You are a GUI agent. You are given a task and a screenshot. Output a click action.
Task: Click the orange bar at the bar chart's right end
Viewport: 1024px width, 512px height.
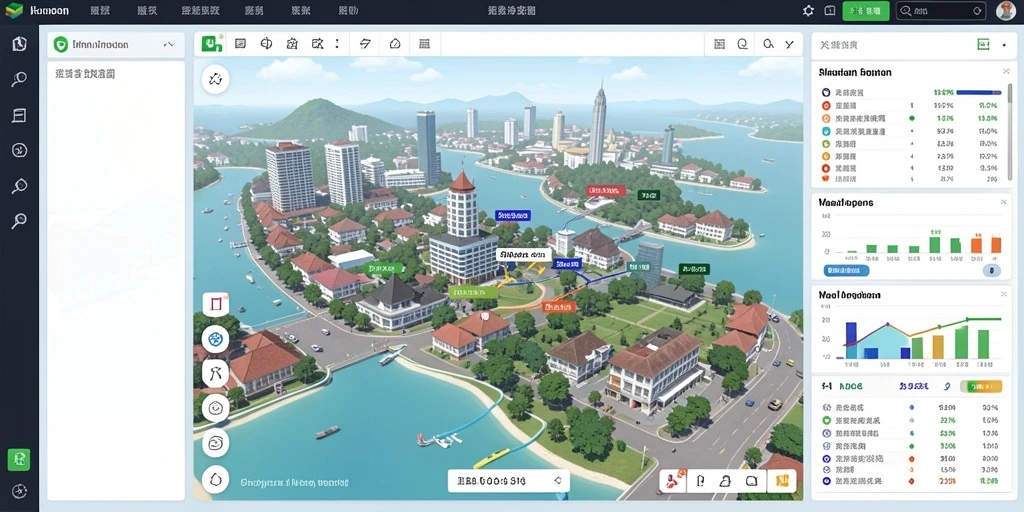996,245
